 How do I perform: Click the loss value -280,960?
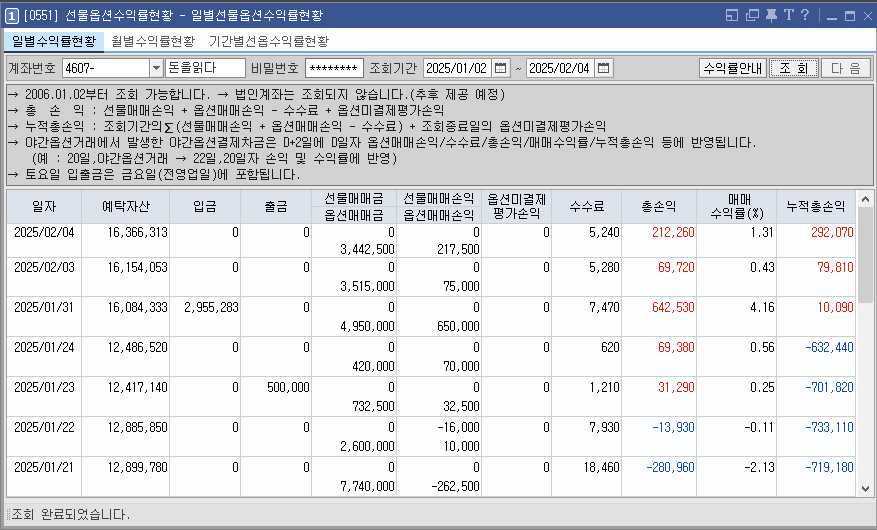coord(671,467)
